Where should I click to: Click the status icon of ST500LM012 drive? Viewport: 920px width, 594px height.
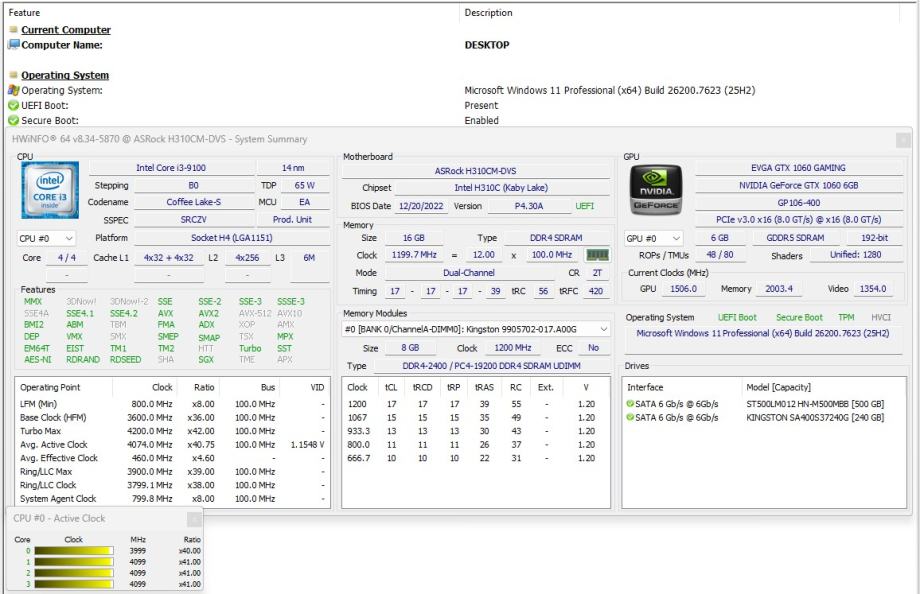coord(631,404)
